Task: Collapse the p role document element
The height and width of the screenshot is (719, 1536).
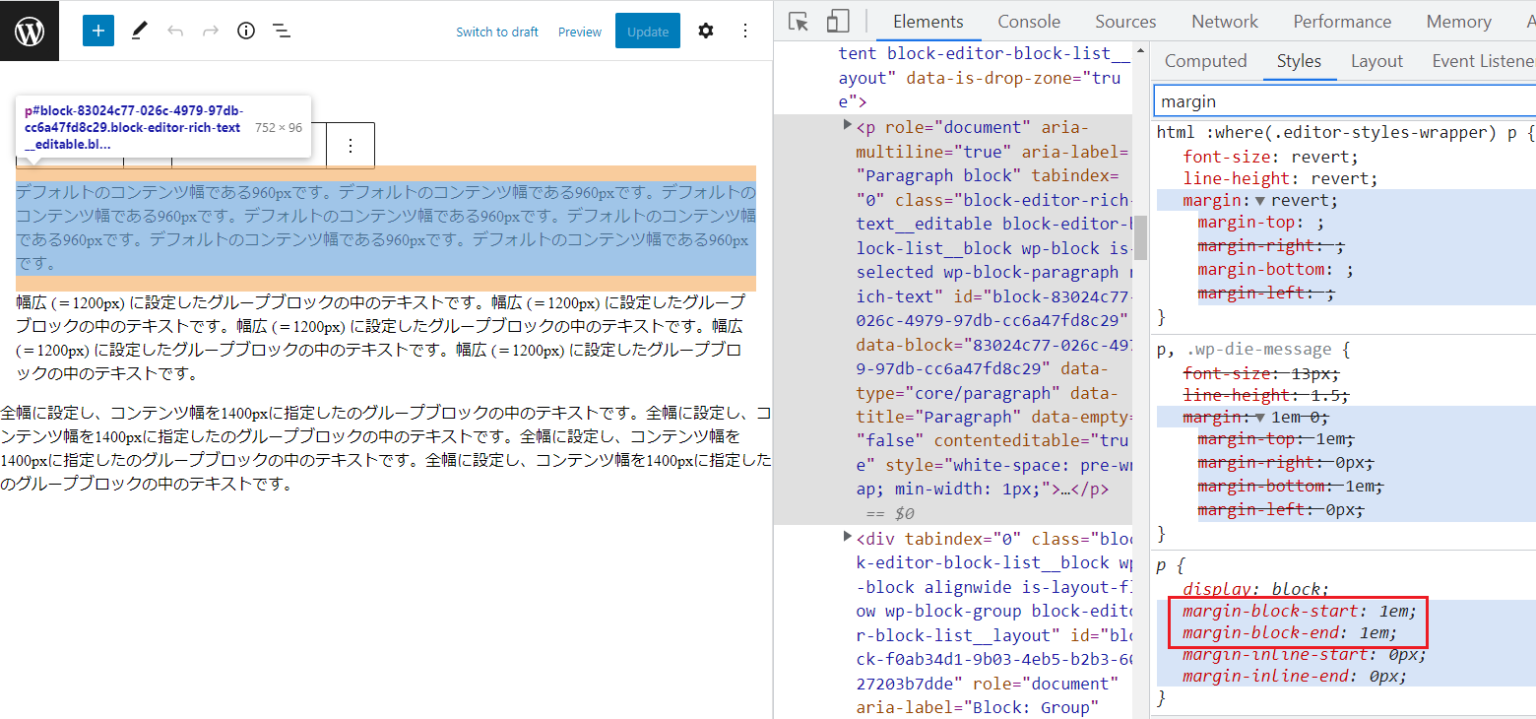Action: click(847, 127)
